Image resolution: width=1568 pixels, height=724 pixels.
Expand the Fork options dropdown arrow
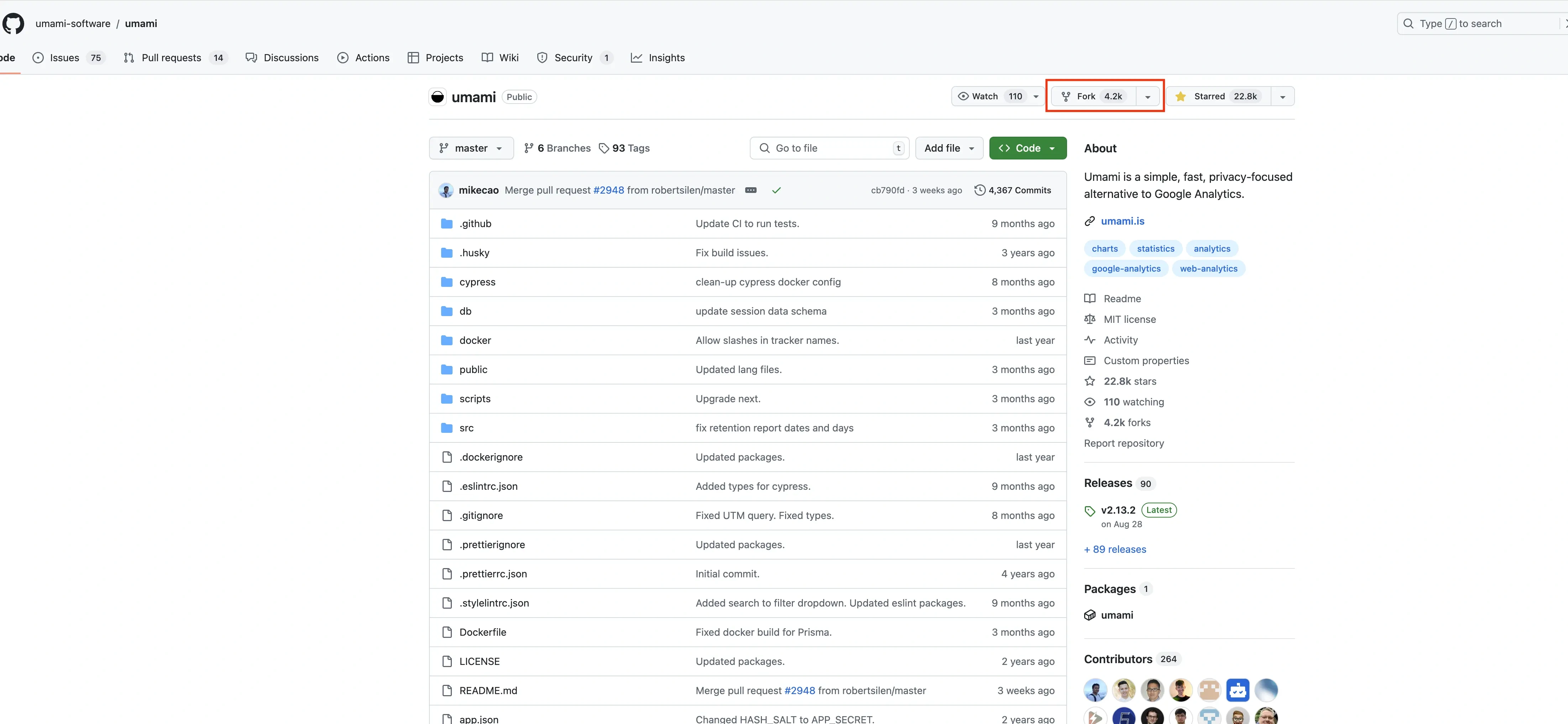[1148, 97]
